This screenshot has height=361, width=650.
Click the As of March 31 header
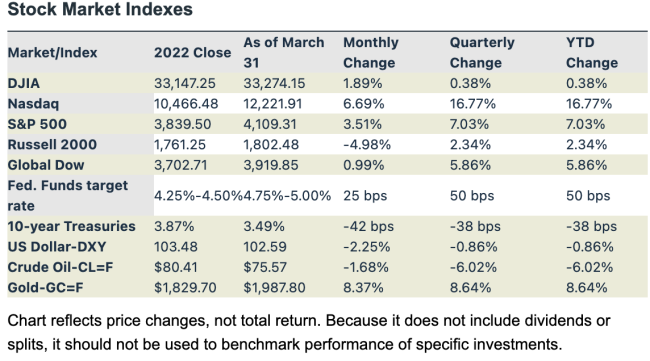pos(284,53)
